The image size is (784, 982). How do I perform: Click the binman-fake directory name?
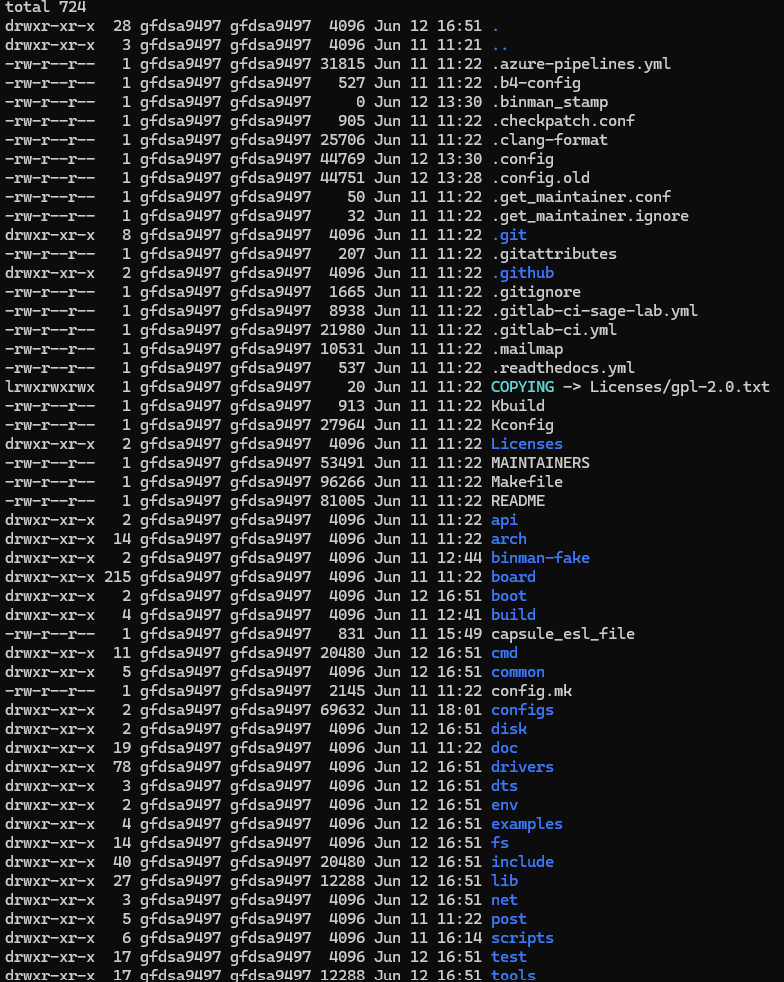pyautogui.click(x=540, y=557)
